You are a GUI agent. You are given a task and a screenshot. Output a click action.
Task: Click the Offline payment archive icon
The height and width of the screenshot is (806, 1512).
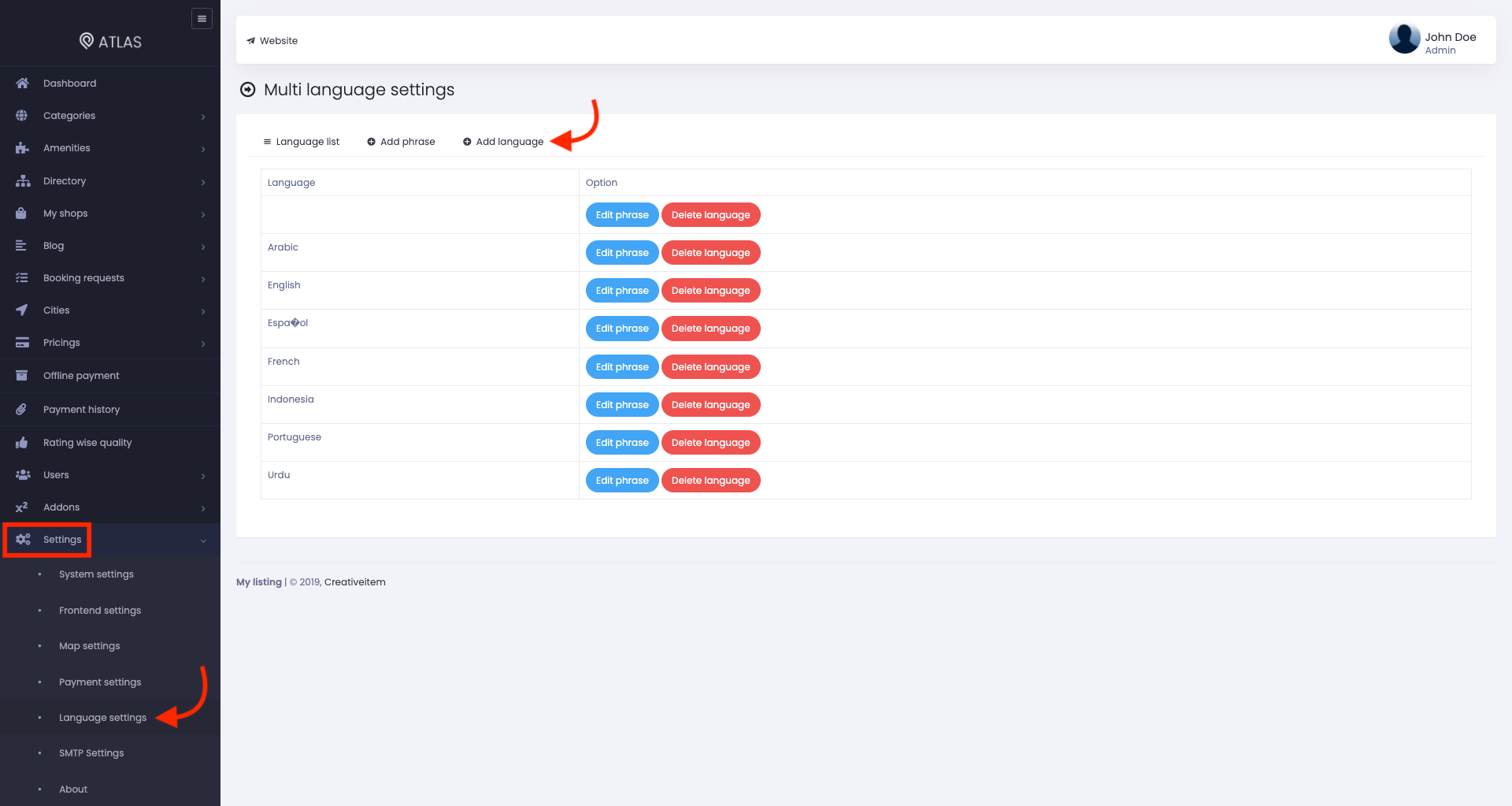(x=21, y=375)
